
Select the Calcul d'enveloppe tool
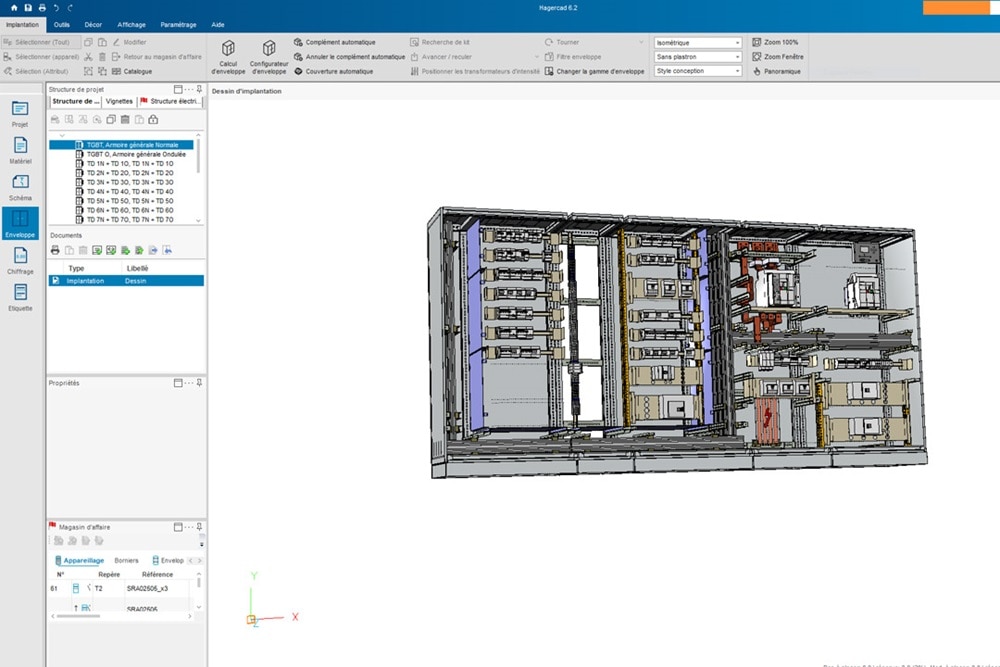228,57
